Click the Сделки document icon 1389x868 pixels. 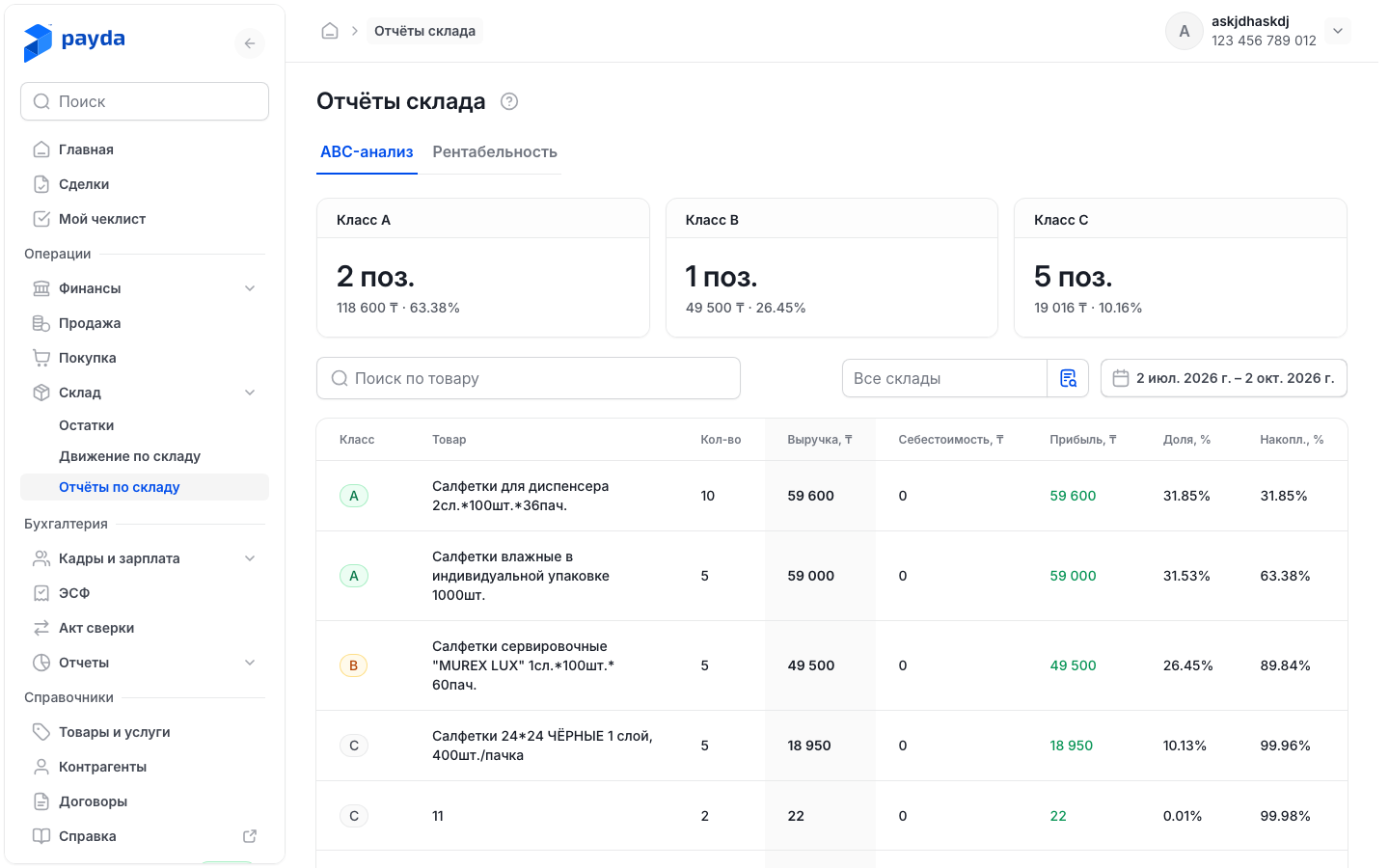tap(41, 184)
